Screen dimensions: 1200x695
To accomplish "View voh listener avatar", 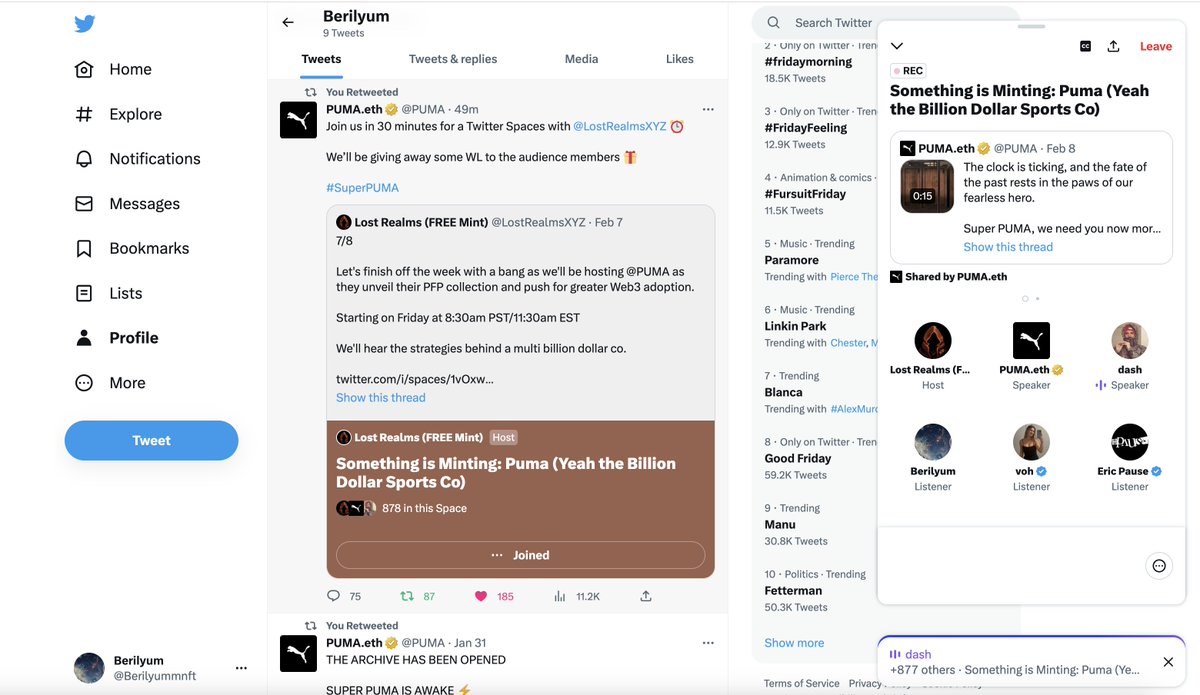I will pyautogui.click(x=1031, y=442).
